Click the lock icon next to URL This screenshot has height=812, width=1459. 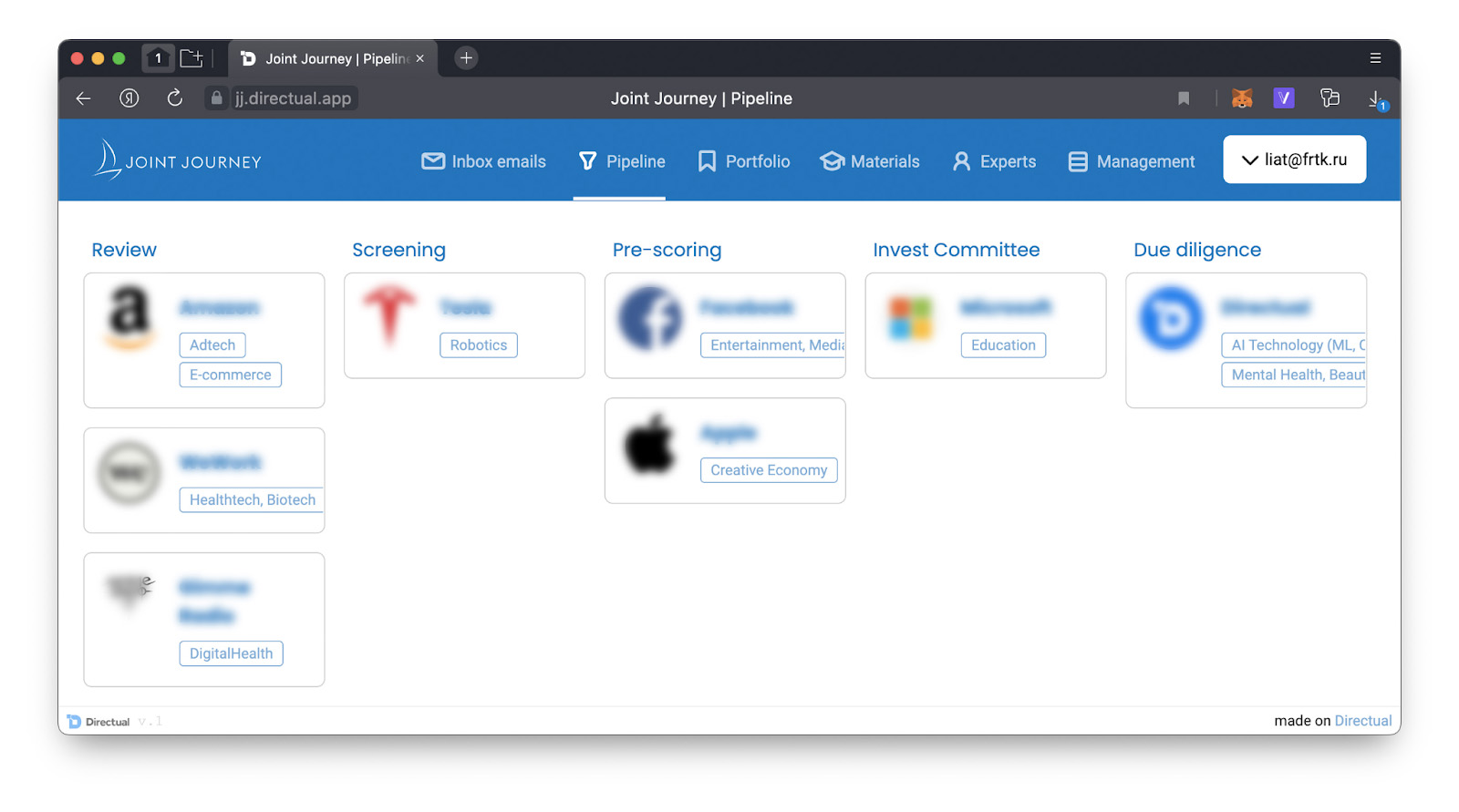(x=216, y=98)
